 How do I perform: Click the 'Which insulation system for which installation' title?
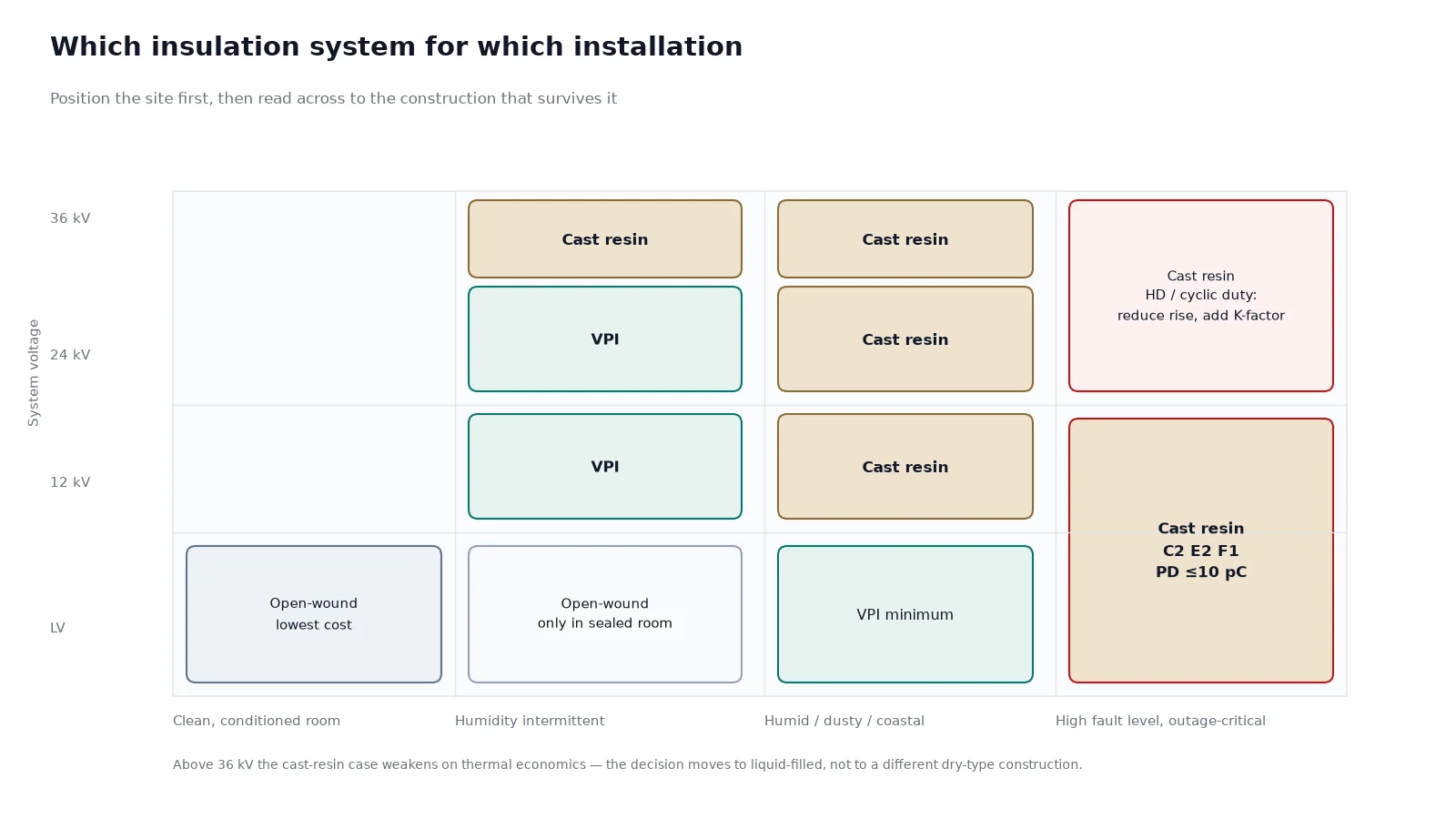(396, 46)
